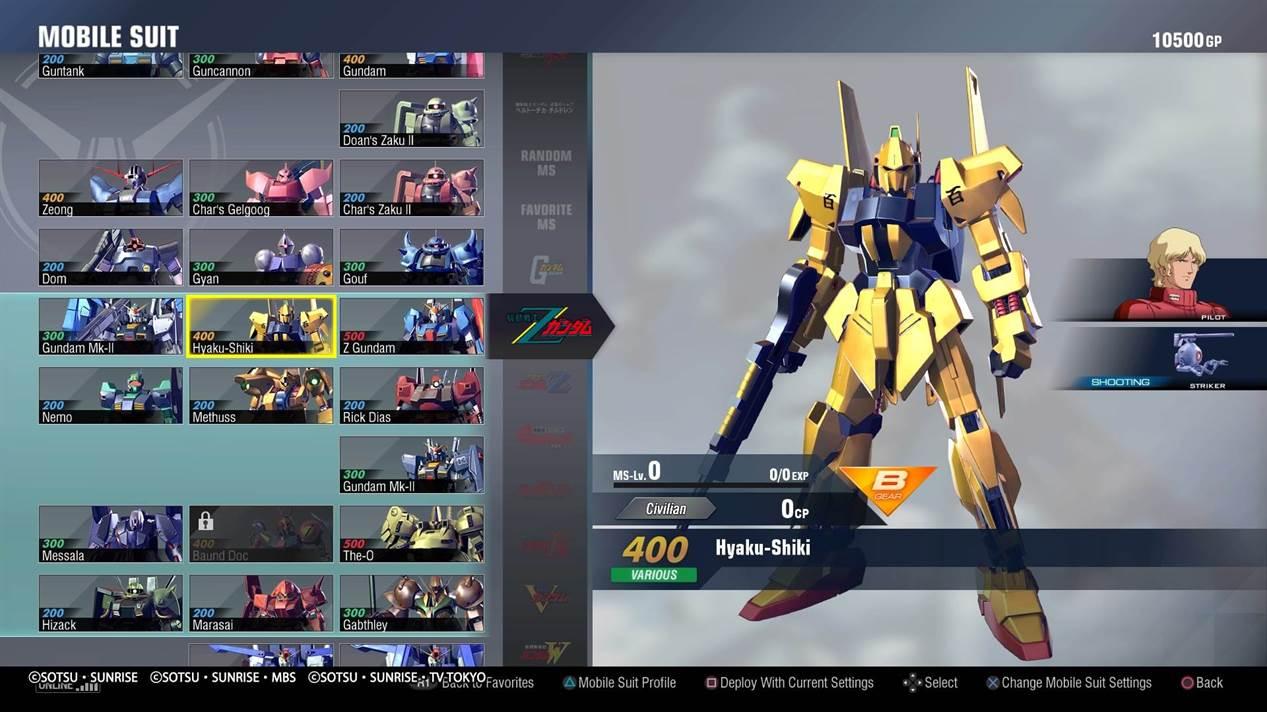Click the Civilian rank label

click(x=665, y=509)
